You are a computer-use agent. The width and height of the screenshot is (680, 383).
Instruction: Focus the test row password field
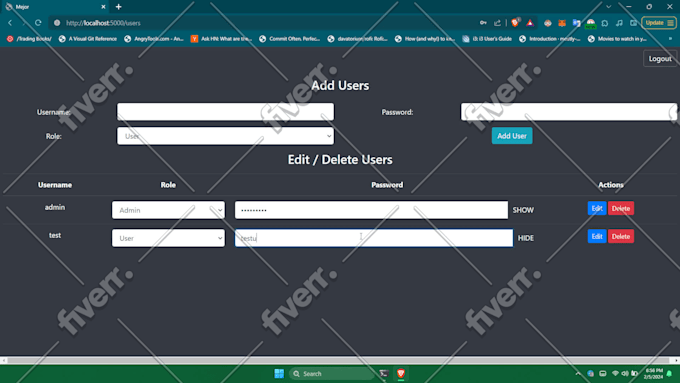(x=374, y=238)
